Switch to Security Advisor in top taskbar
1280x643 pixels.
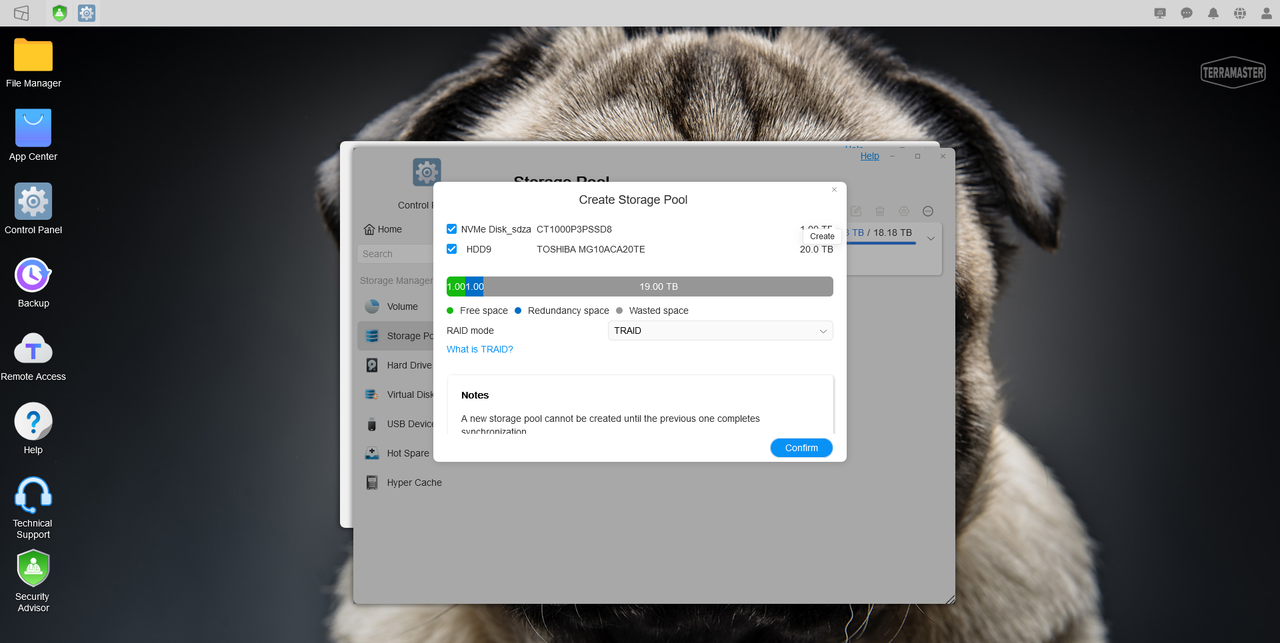coord(60,13)
